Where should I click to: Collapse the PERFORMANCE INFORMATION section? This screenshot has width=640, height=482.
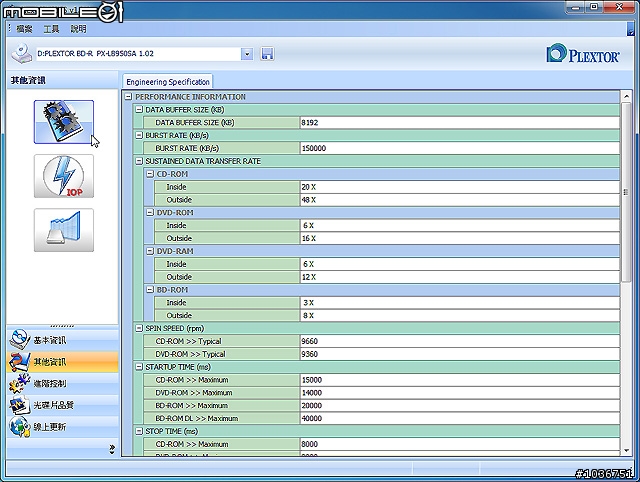coord(129,97)
